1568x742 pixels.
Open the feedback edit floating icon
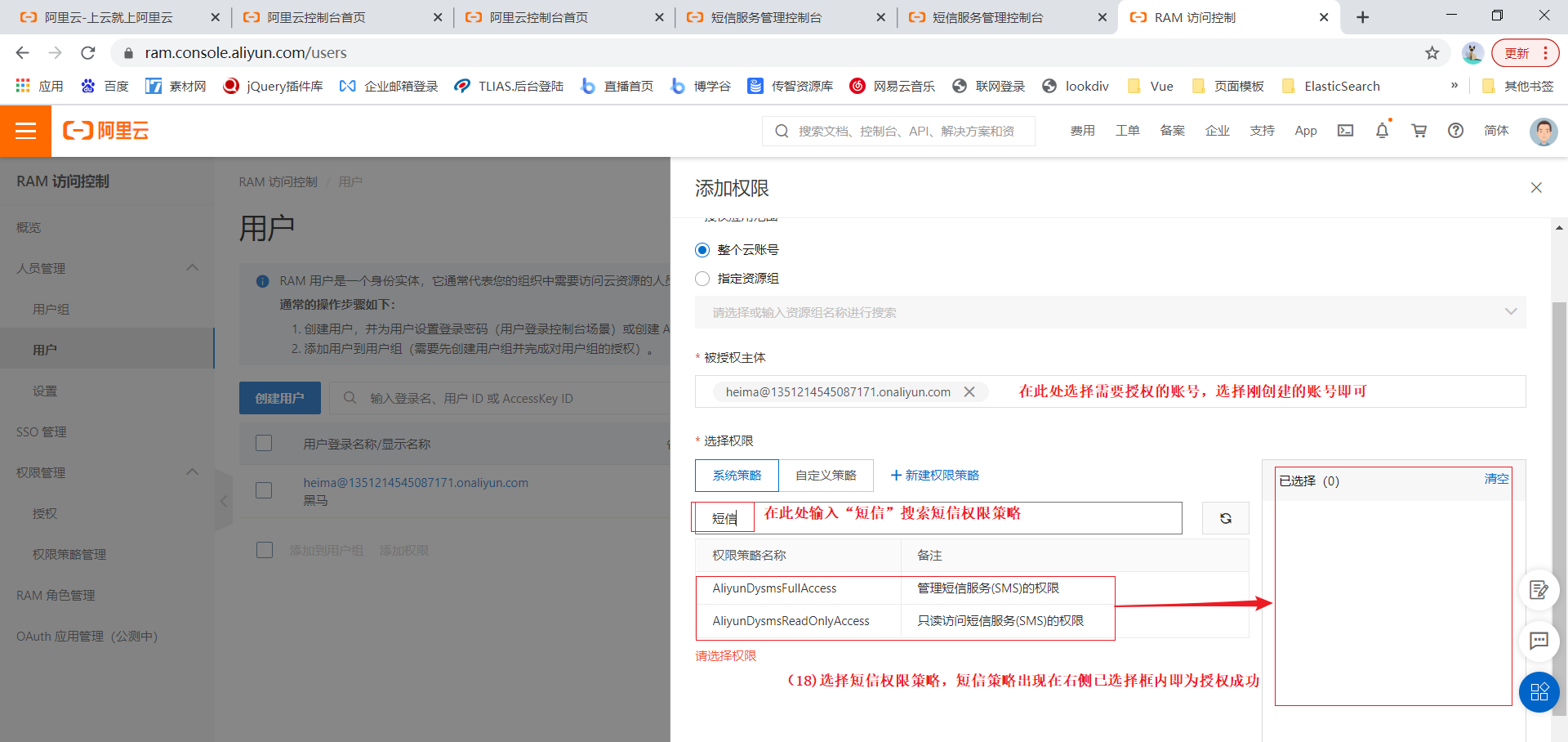coord(1539,590)
